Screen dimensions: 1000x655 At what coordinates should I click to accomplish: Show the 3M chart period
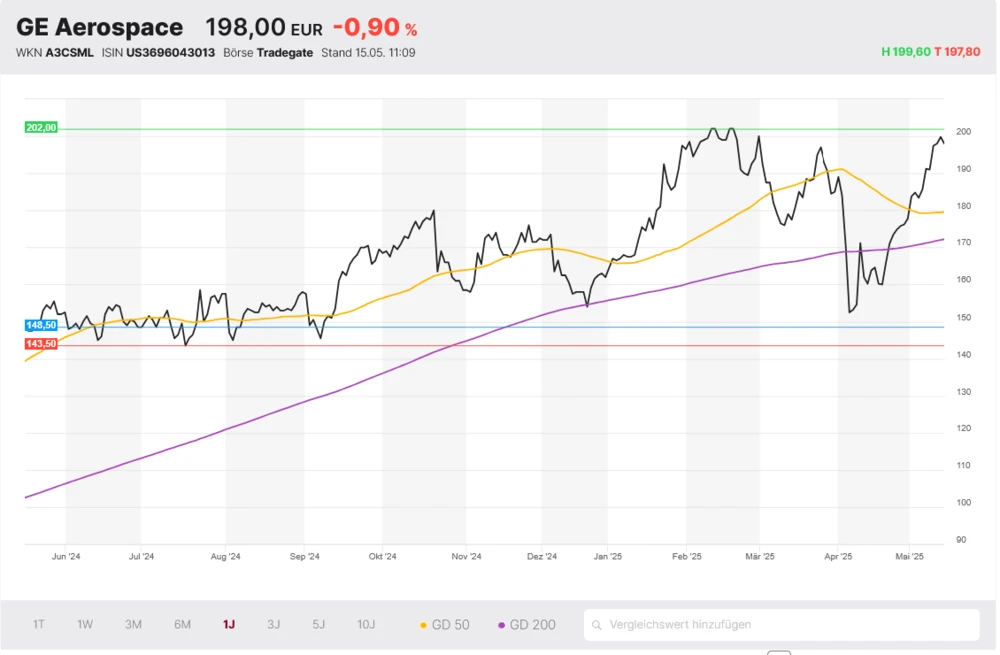click(133, 625)
